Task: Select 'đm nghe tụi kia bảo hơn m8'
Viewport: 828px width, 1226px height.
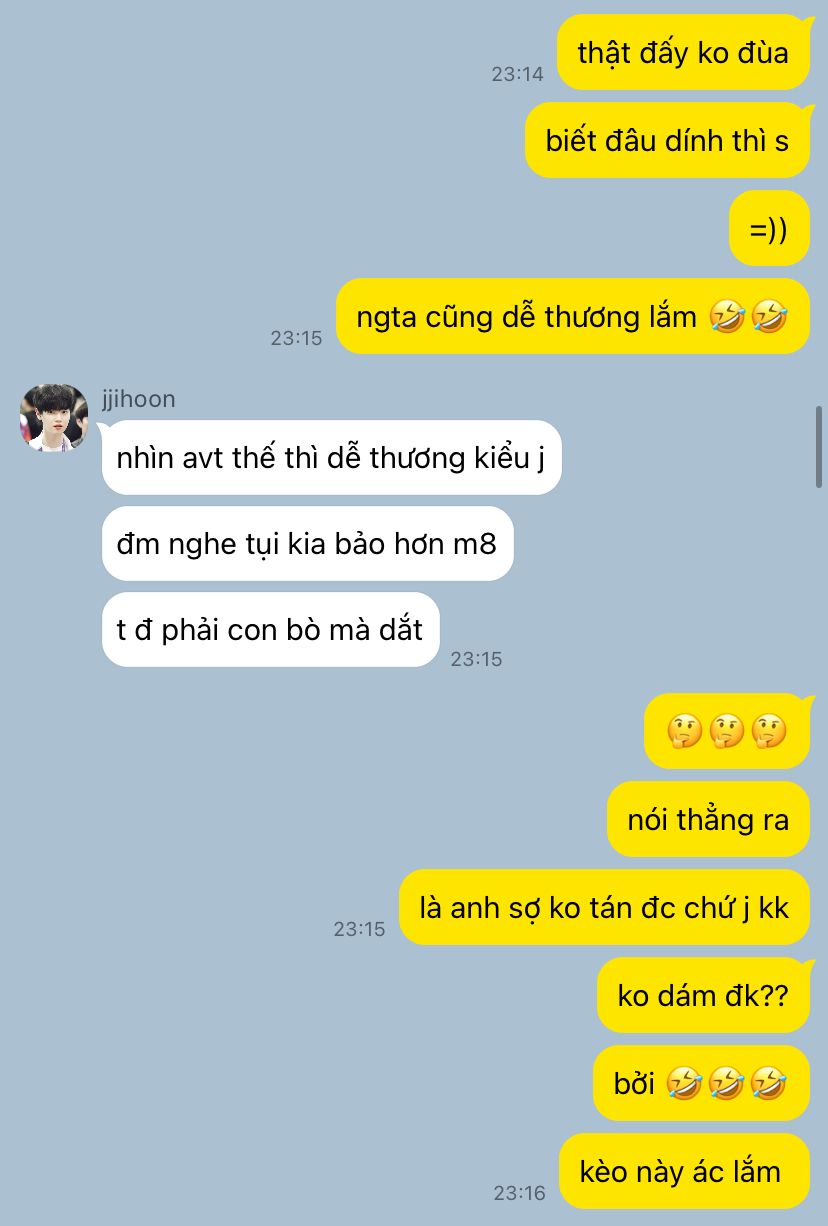Action: [308, 544]
